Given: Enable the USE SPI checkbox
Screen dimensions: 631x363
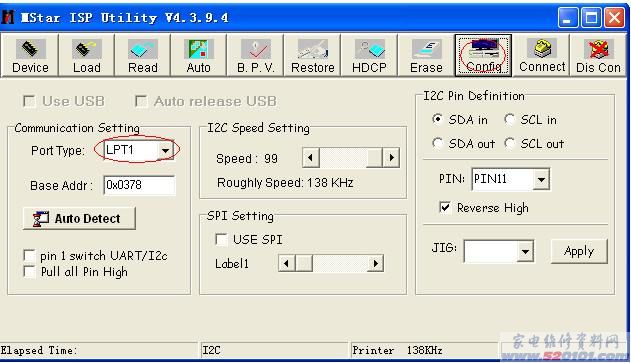Looking at the screenshot, I should 221,240.
